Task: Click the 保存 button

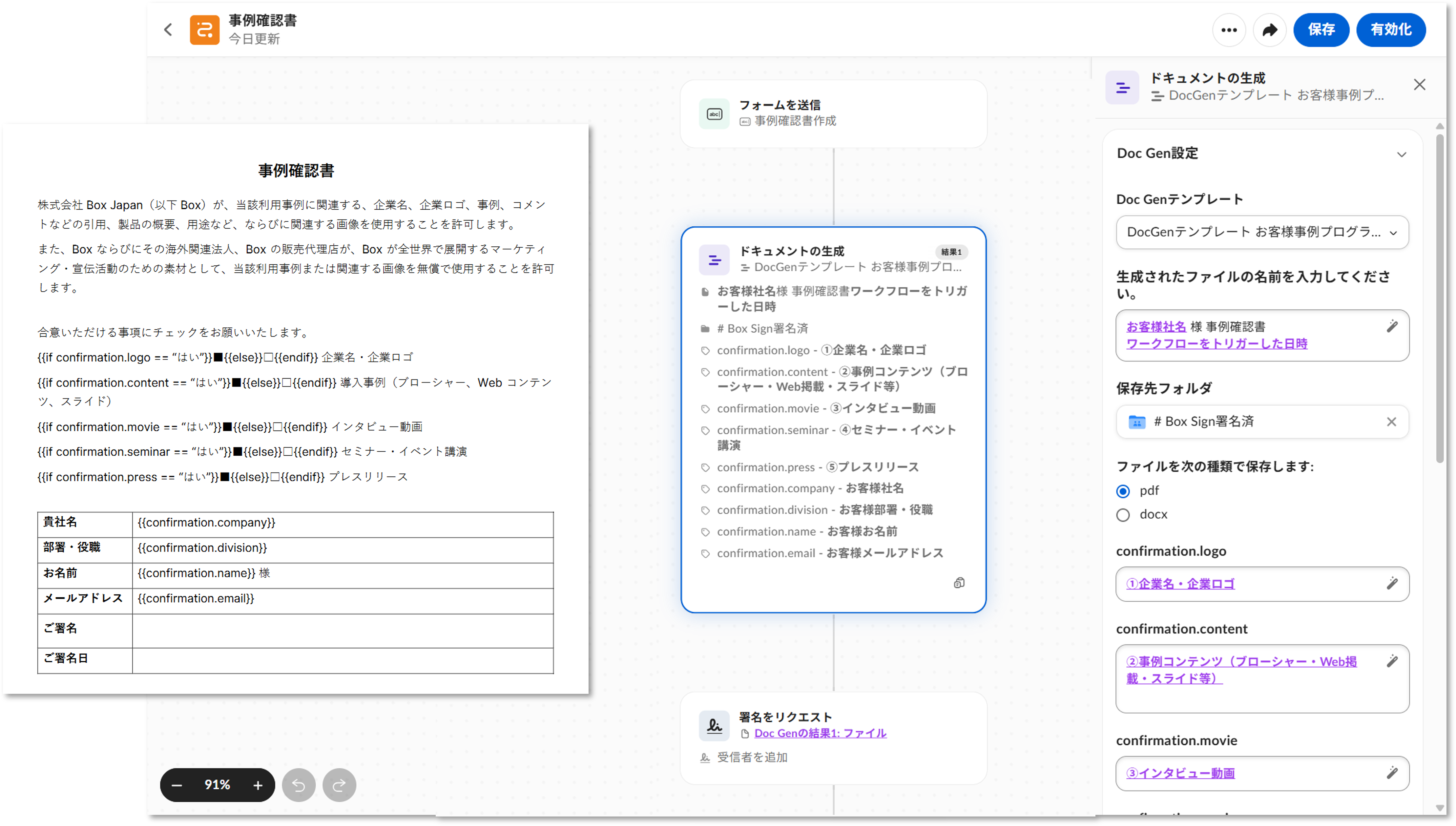Action: coord(1321,30)
